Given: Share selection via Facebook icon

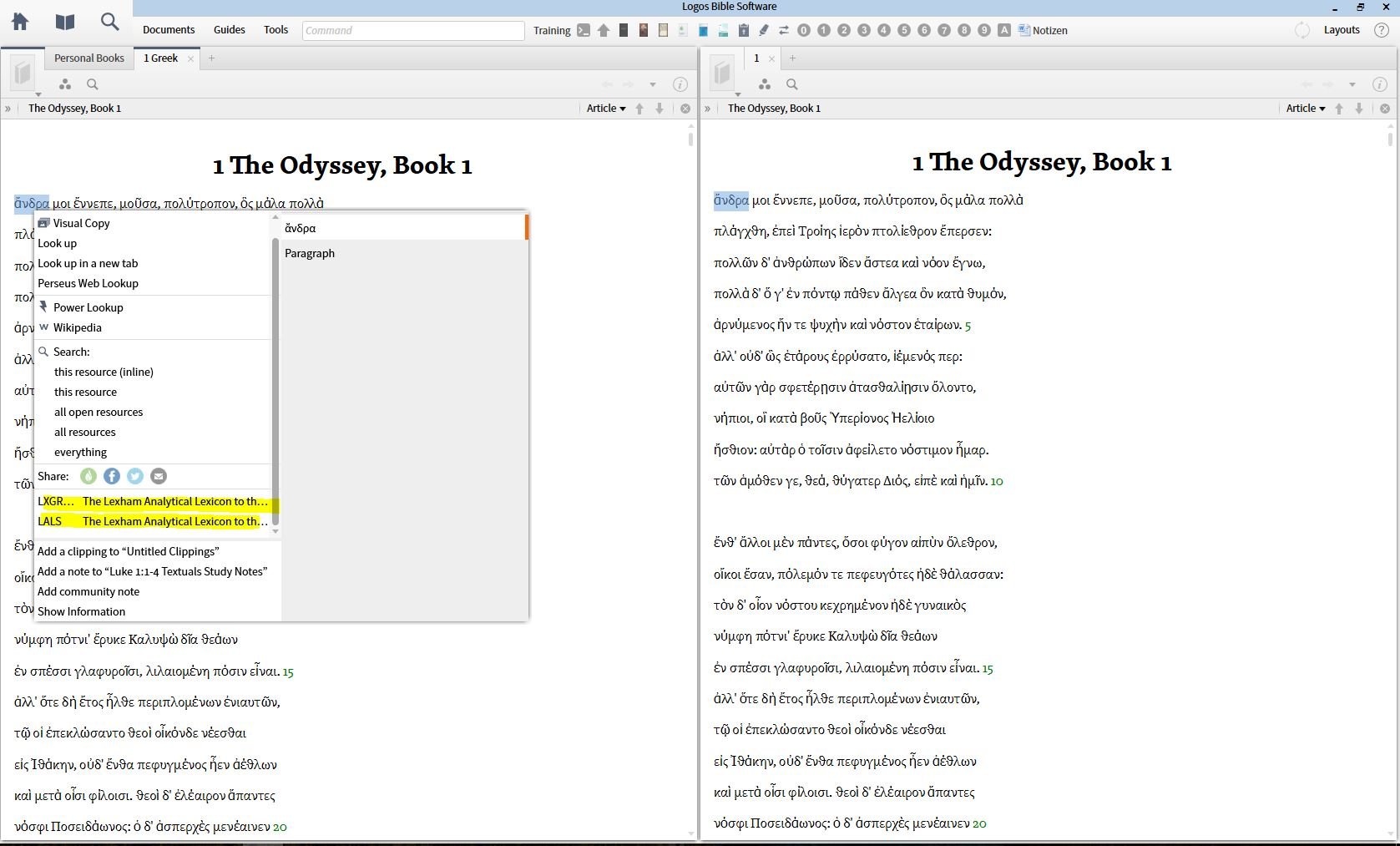Looking at the screenshot, I should click(x=111, y=476).
